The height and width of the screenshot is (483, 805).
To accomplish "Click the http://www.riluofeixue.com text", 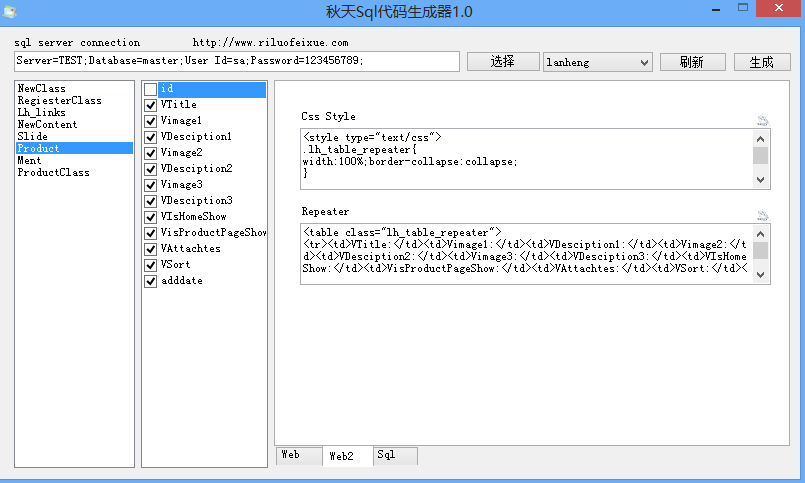I will coord(271,43).
